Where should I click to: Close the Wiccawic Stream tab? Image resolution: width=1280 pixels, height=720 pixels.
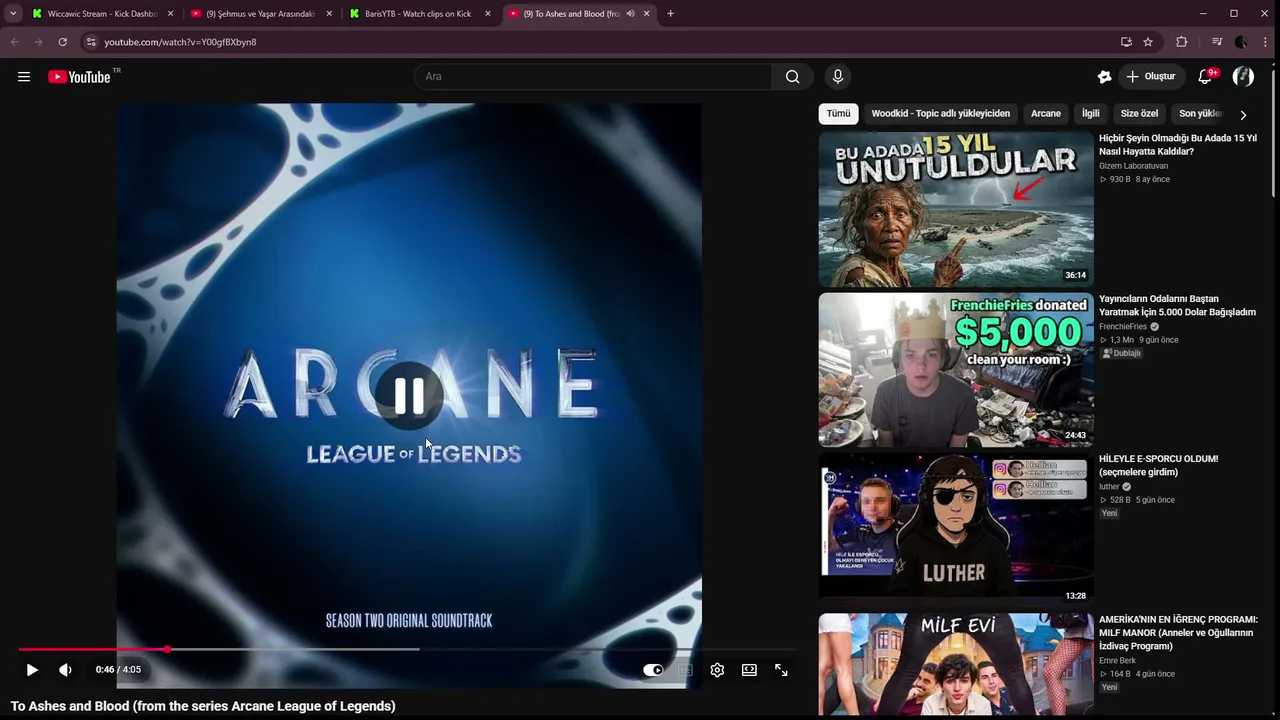[170, 14]
